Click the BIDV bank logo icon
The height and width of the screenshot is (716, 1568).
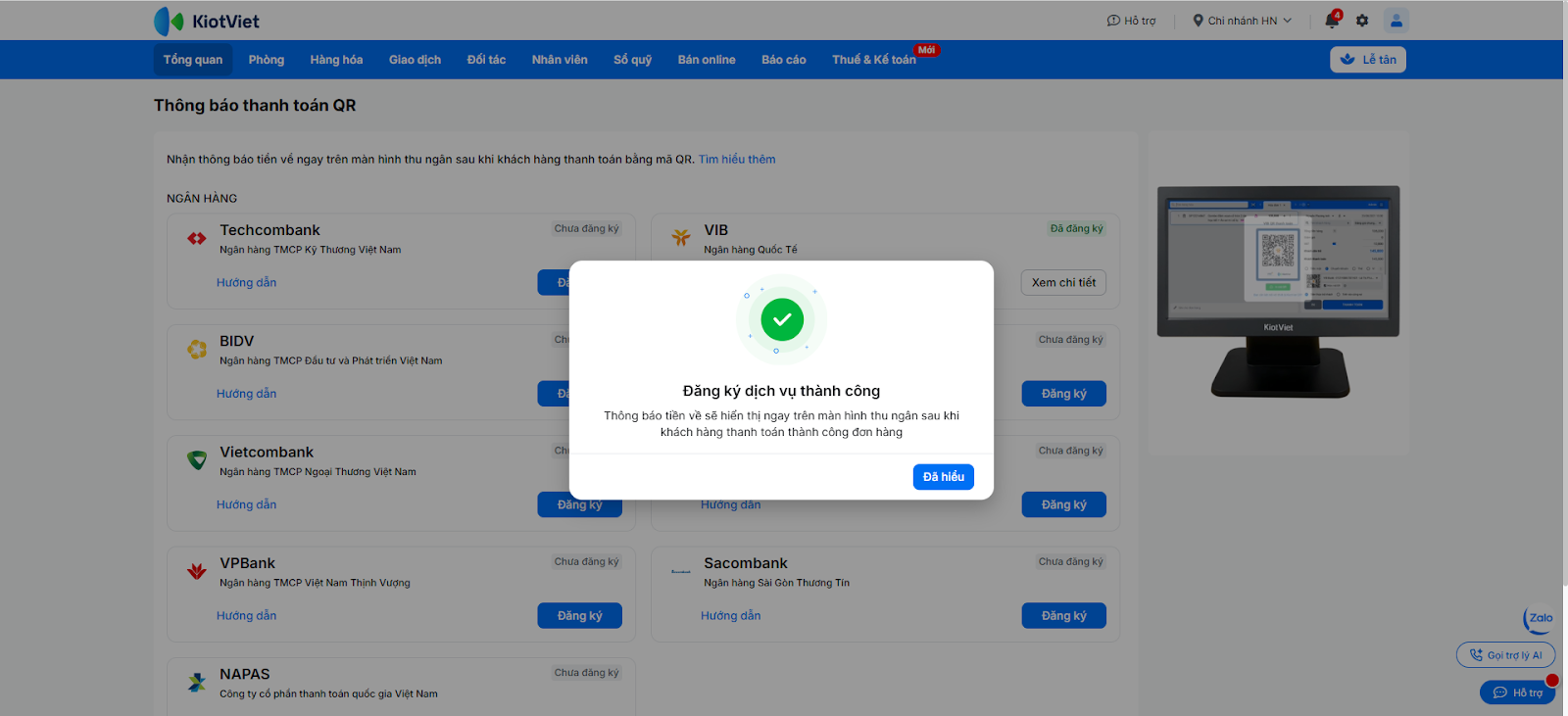point(197,349)
